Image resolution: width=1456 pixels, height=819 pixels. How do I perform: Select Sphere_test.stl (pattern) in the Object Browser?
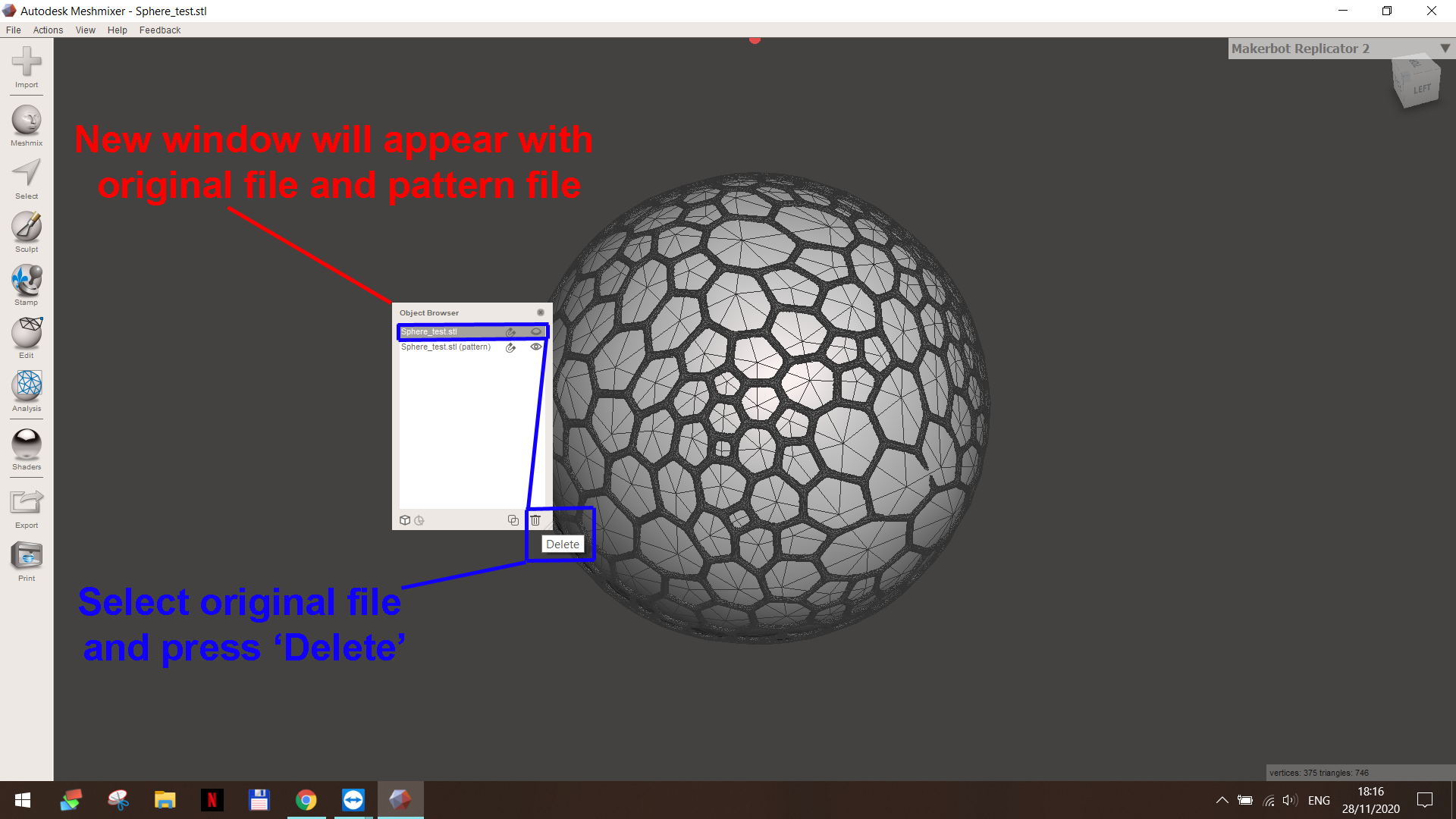447,347
